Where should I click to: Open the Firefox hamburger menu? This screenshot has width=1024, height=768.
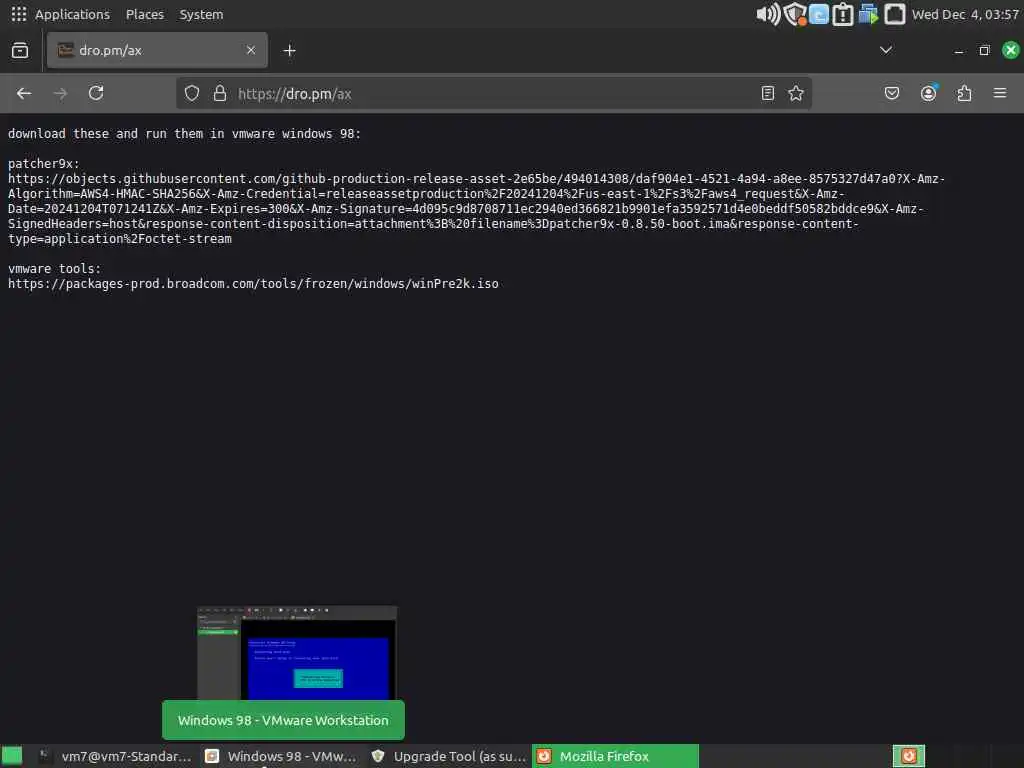pos(1000,93)
